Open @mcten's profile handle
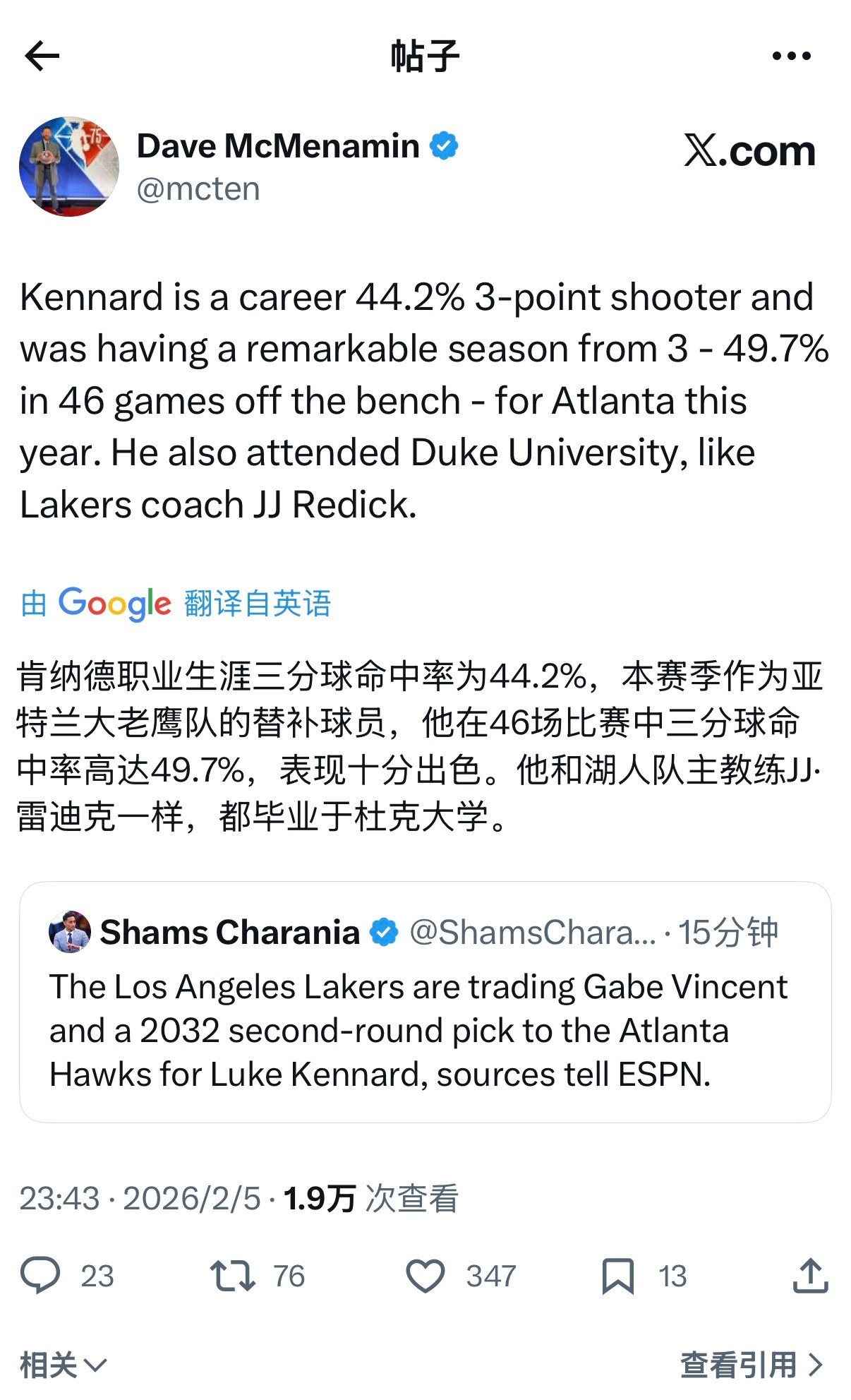This screenshot has width=851, height=1400. [x=199, y=188]
